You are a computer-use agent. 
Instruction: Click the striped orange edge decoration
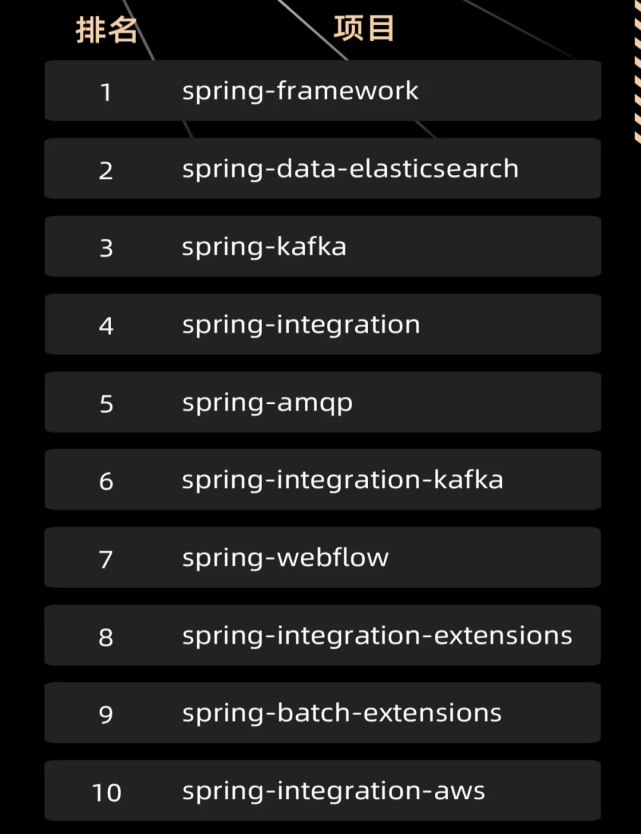[638, 72]
